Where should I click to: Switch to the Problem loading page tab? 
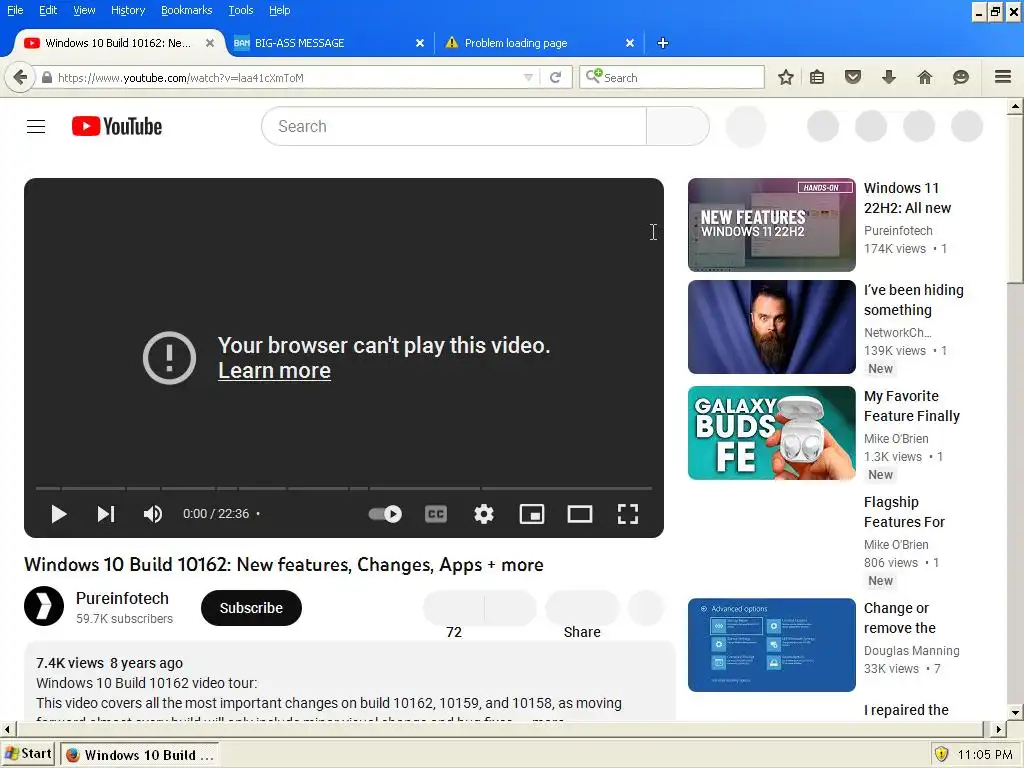(x=539, y=43)
